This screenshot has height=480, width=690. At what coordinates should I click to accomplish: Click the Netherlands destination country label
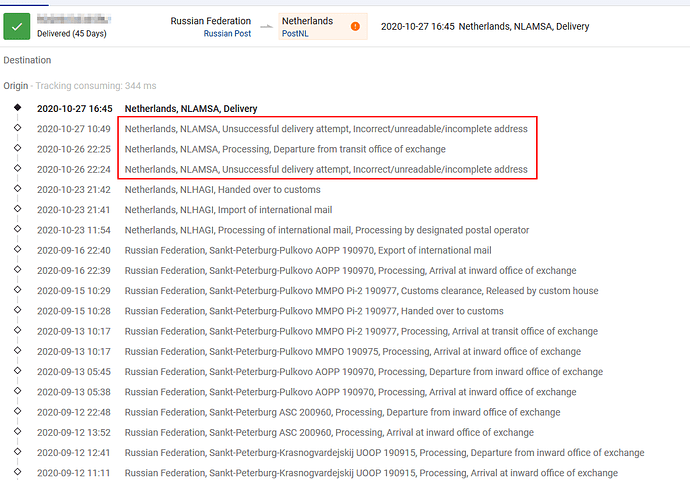coord(307,21)
